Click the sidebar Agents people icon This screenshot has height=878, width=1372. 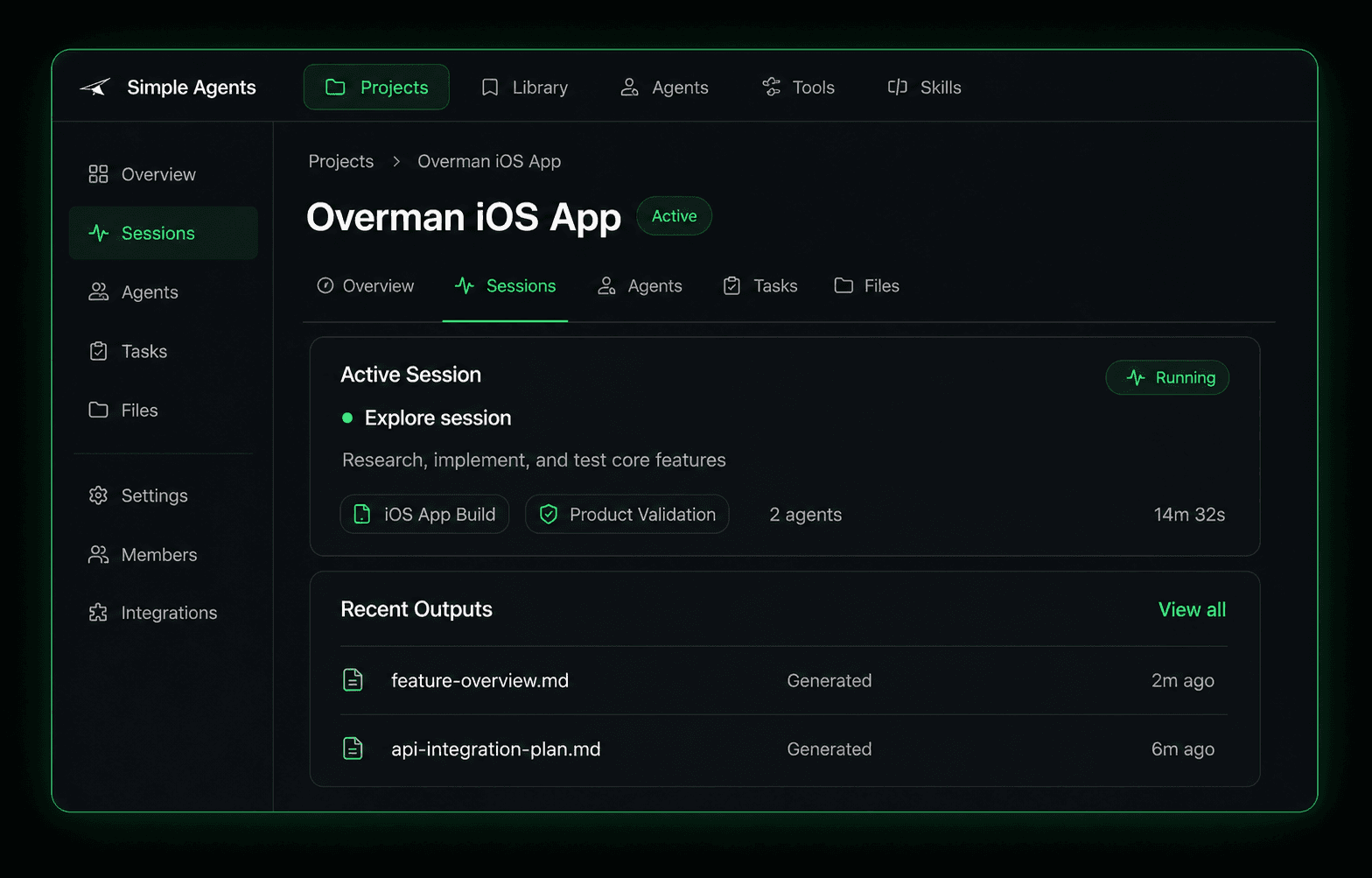click(98, 291)
